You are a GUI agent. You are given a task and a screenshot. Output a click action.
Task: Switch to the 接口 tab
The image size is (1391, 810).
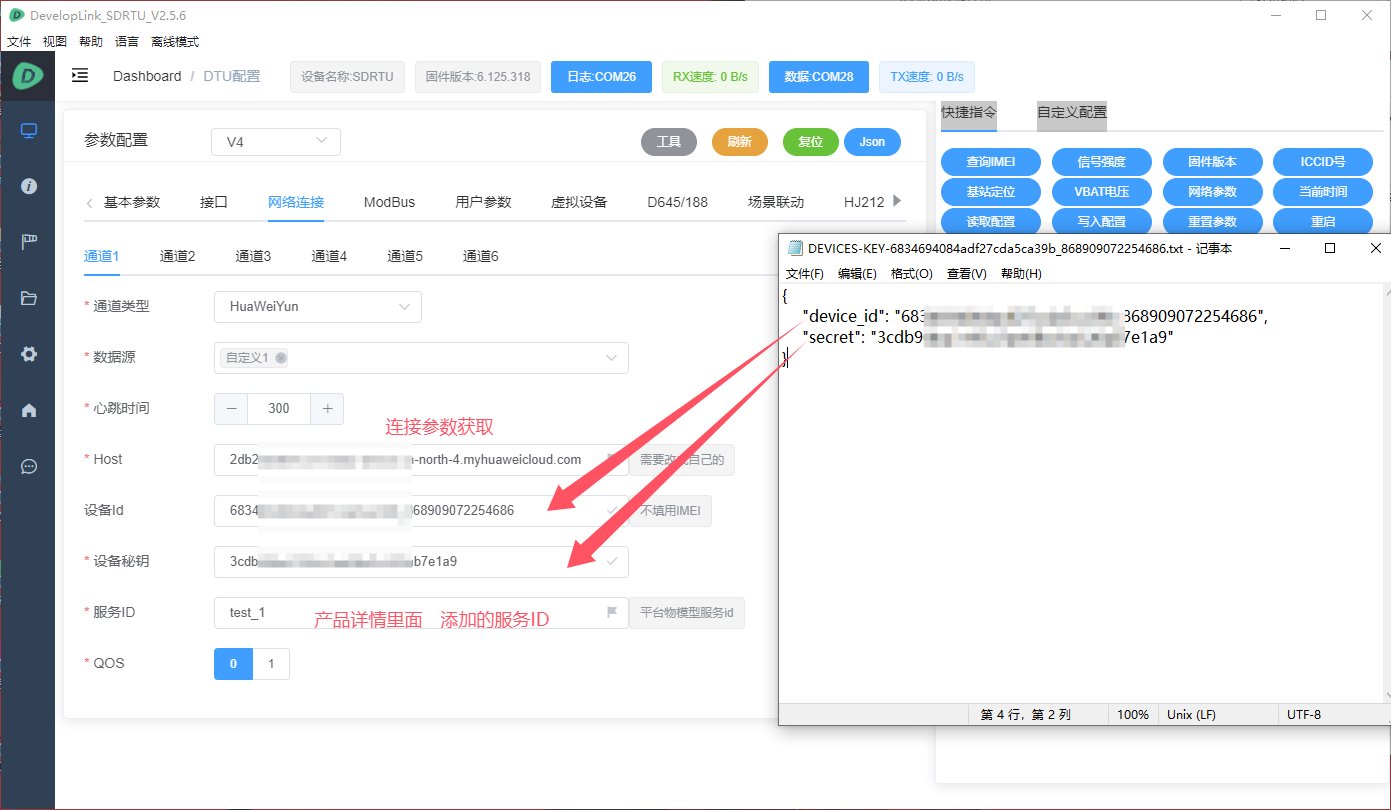click(x=214, y=202)
